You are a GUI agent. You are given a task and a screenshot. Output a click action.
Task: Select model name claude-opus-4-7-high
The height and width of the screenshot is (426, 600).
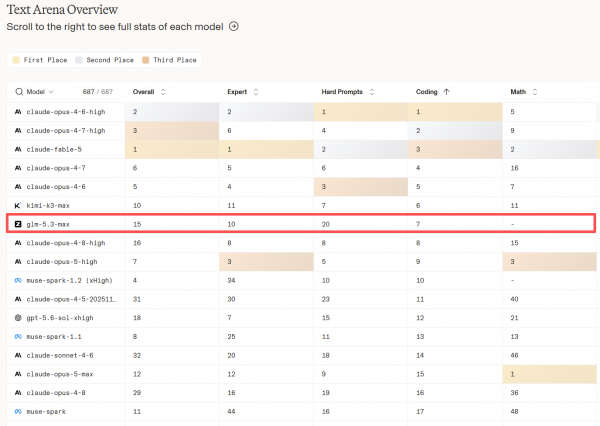coord(66,131)
